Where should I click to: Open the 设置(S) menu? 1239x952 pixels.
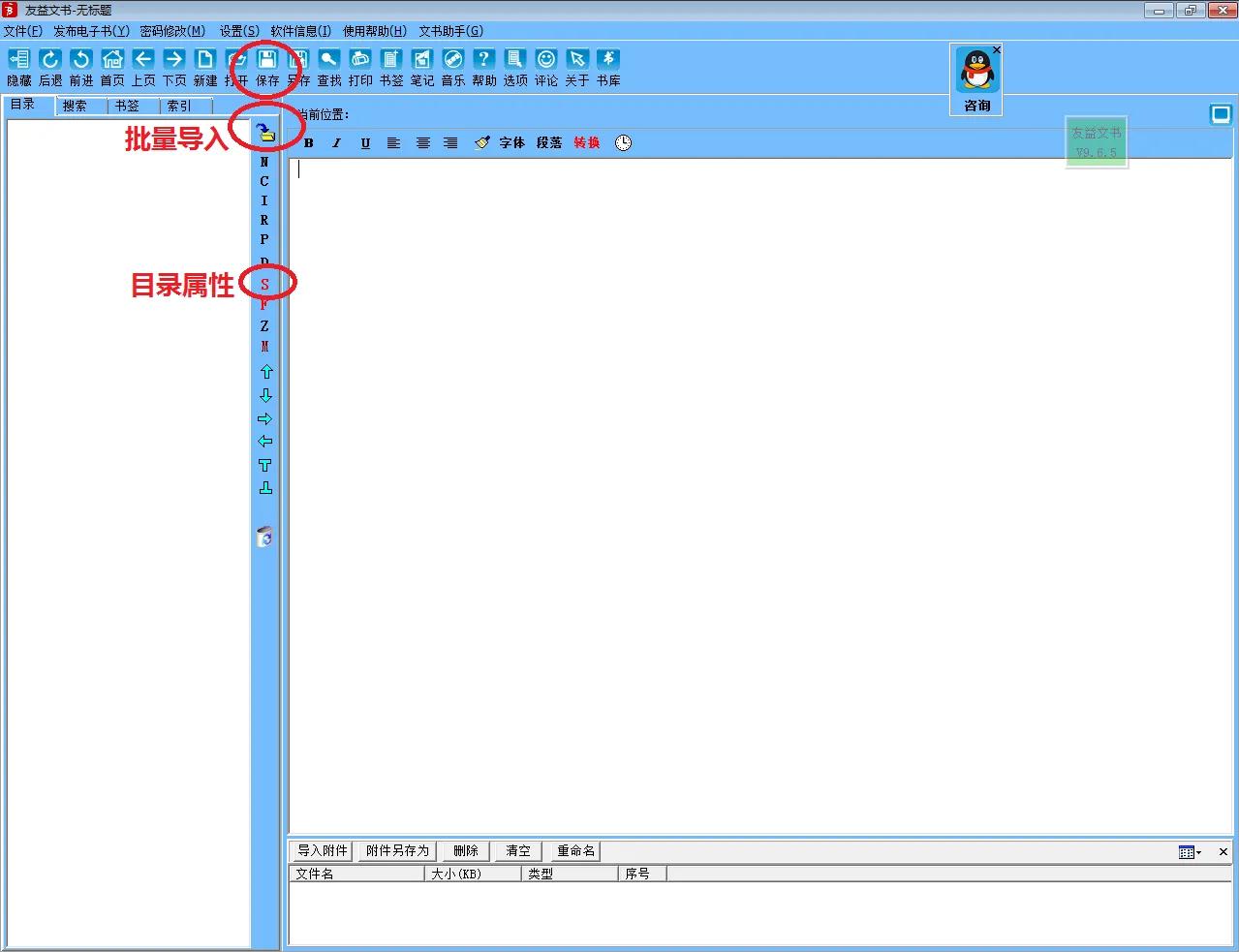pyautogui.click(x=239, y=31)
